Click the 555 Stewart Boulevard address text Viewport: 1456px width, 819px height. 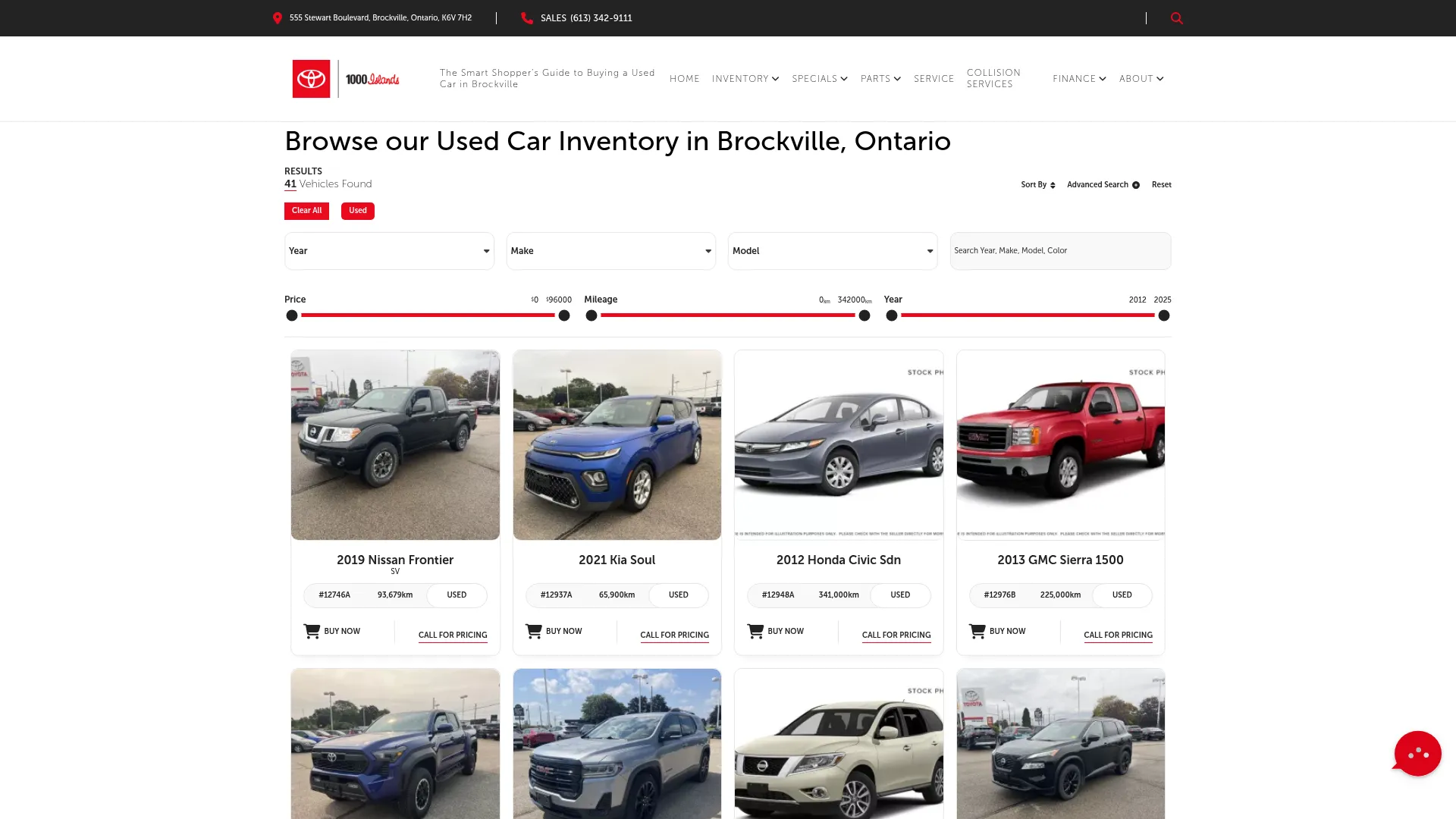click(x=381, y=18)
